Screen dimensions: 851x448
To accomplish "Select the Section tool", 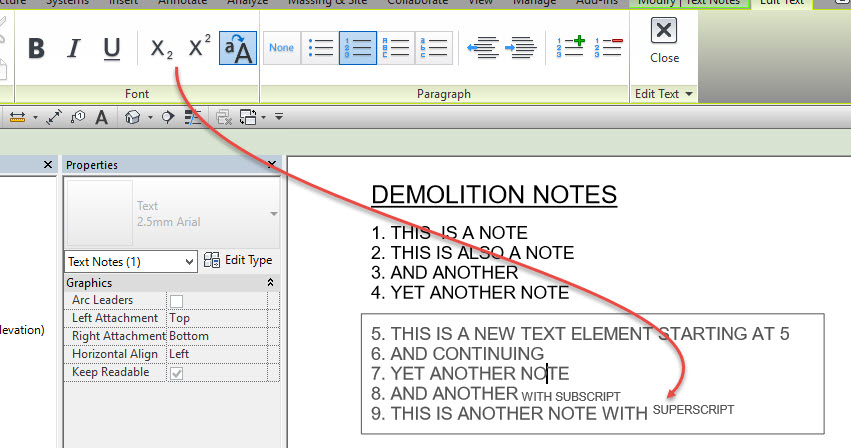I will (x=168, y=117).
